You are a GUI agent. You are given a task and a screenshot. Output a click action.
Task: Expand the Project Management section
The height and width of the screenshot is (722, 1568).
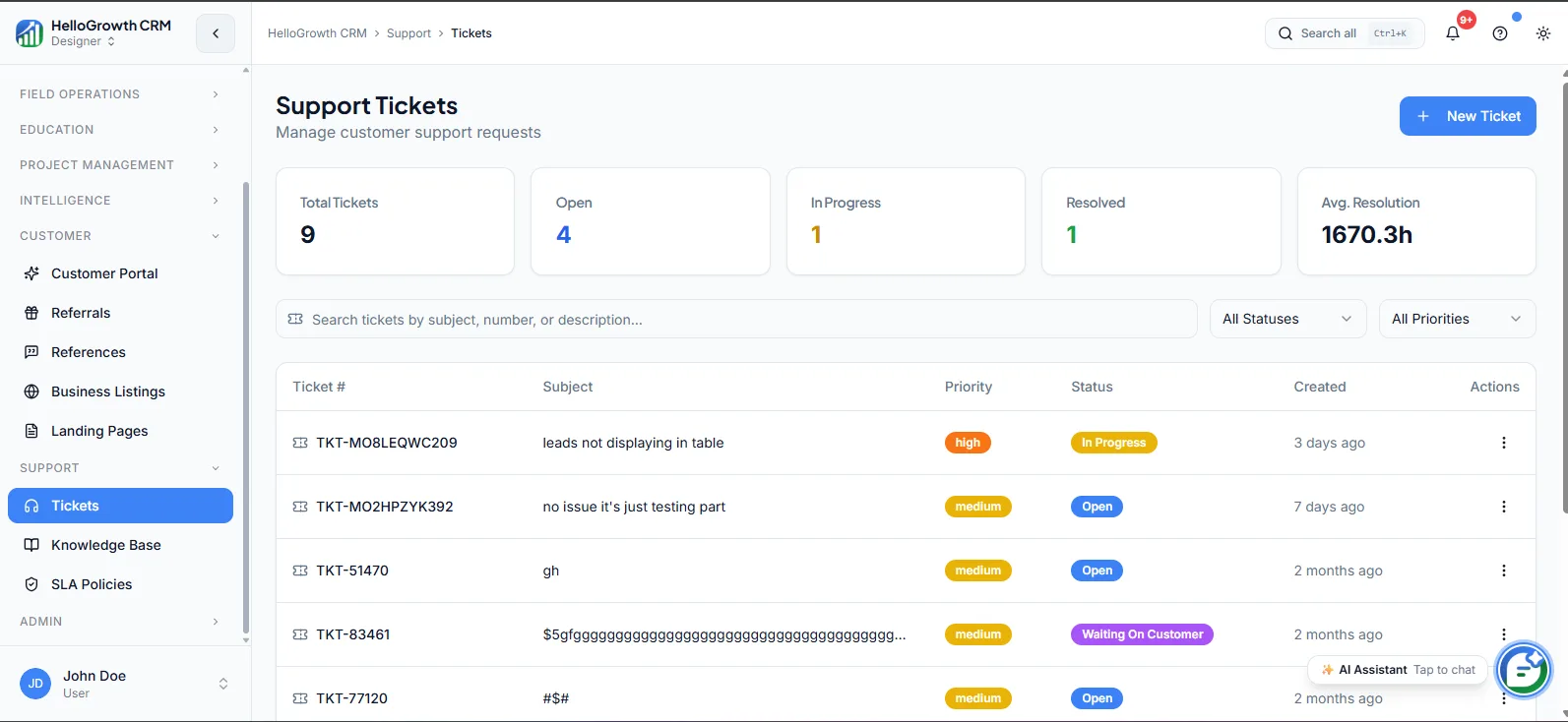pyautogui.click(x=120, y=165)
